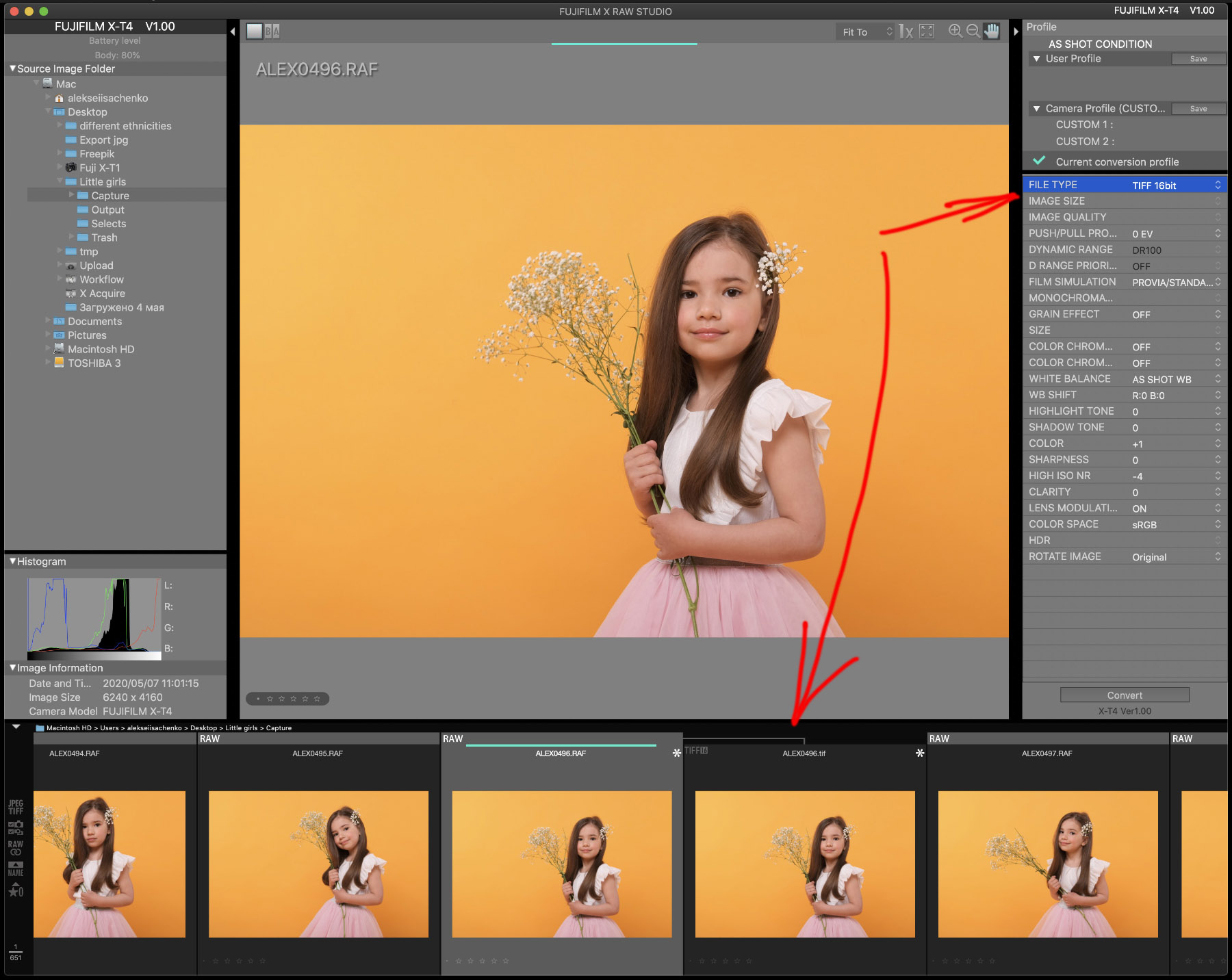The width and height of the screenshot is (1232, 980).
Task: Click the star rating filter icon
Action: [x=16, y=890]
